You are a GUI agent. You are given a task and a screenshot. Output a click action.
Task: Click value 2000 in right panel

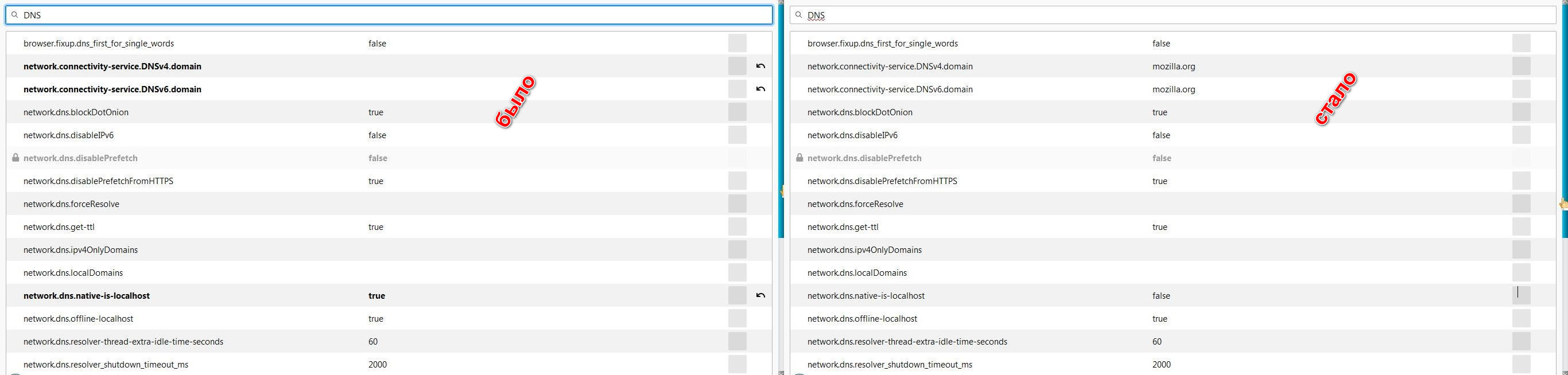[1161, 365]
